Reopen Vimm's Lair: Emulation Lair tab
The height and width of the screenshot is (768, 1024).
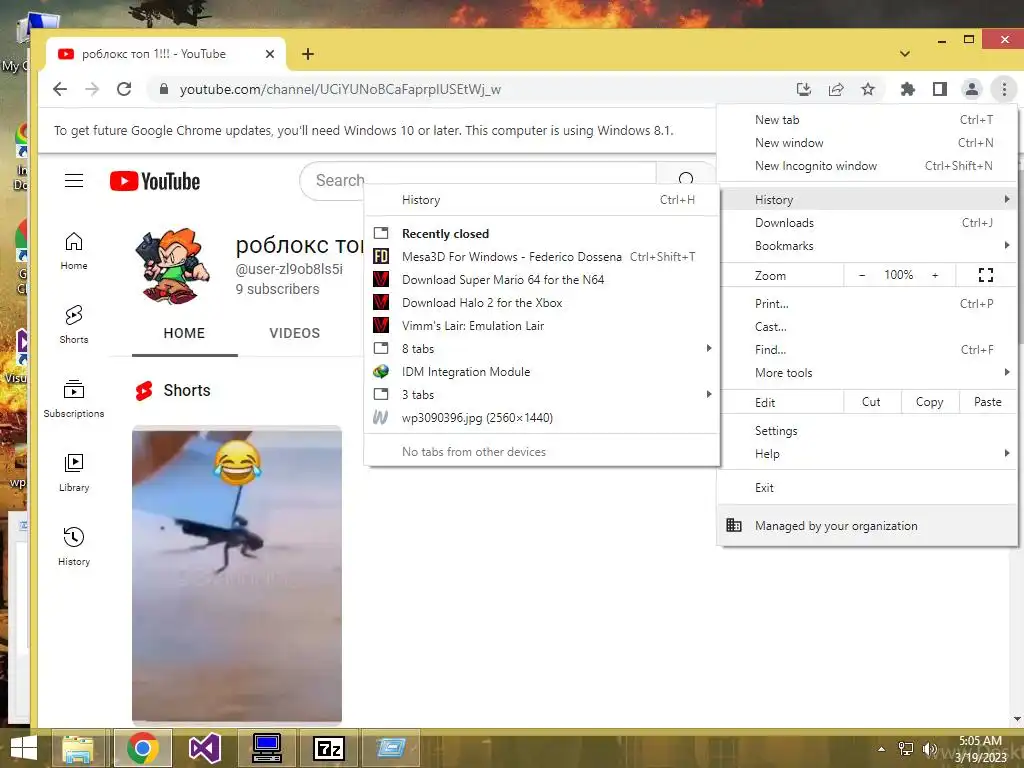pos(542,325)
